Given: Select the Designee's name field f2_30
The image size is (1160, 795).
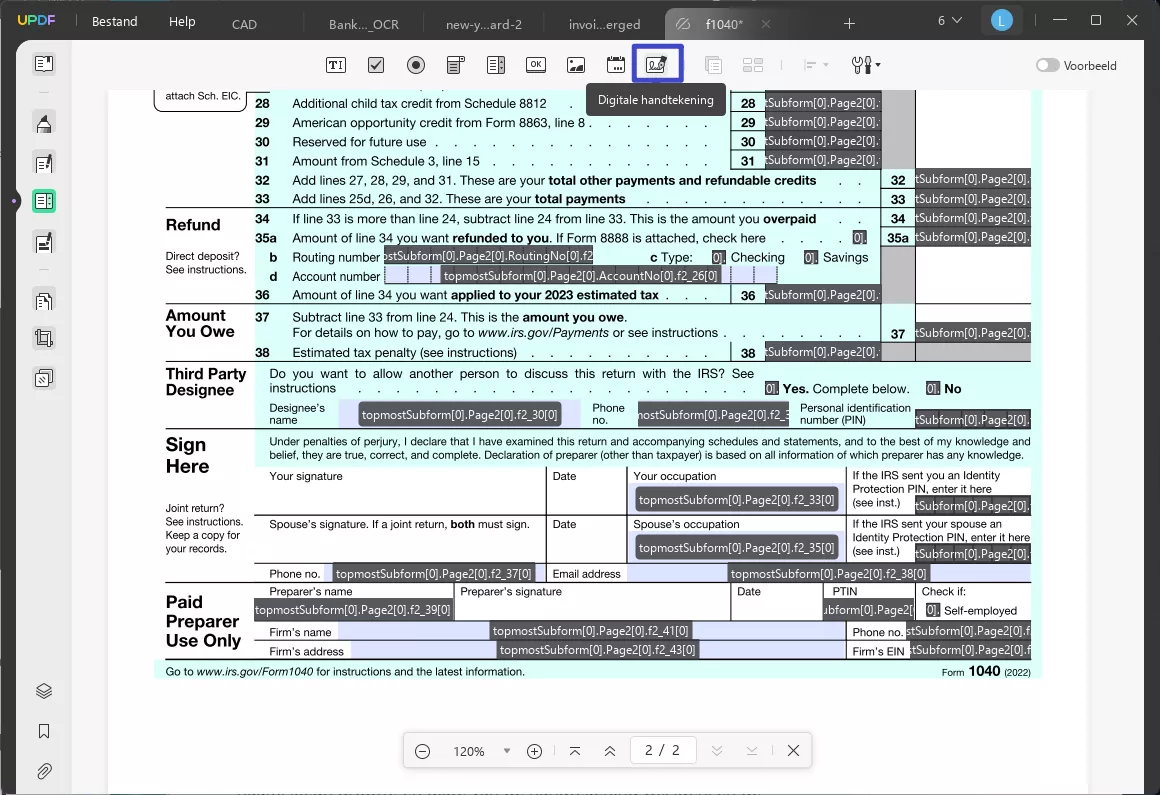Looking at the screenshot, I should coord(459,415).
